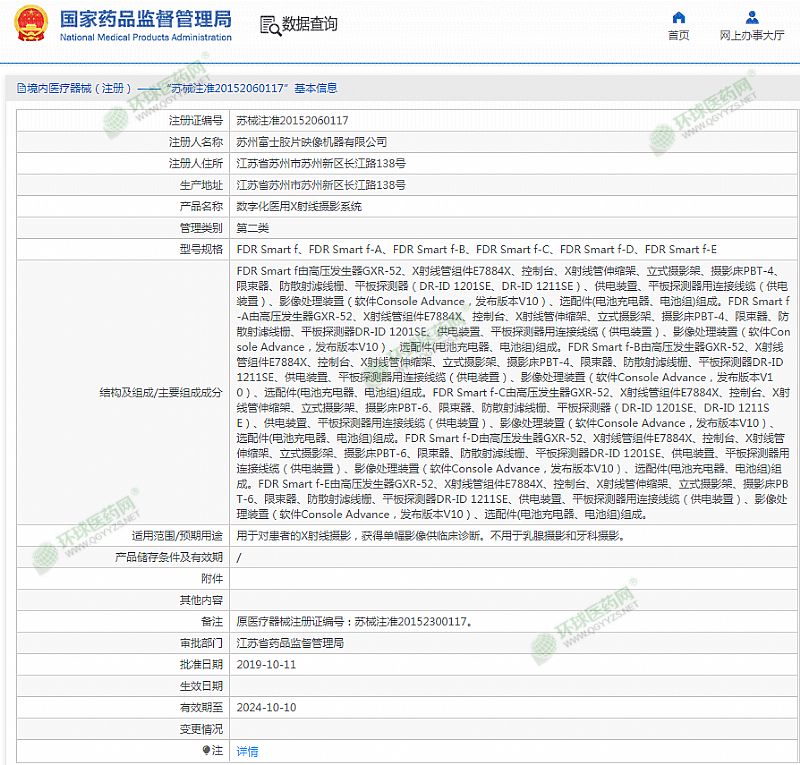The image size is (800, 765).
Task: Click the model list starting with FDR Smart f
Action: click(x=476, y=250)
